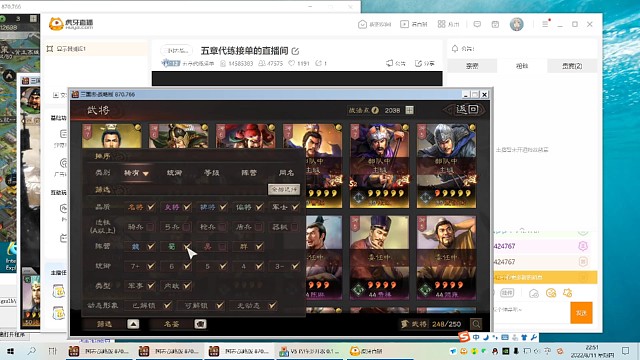Sort generals by 阵营
This screenshot has width=640, height=360.
tap(249, 173)
